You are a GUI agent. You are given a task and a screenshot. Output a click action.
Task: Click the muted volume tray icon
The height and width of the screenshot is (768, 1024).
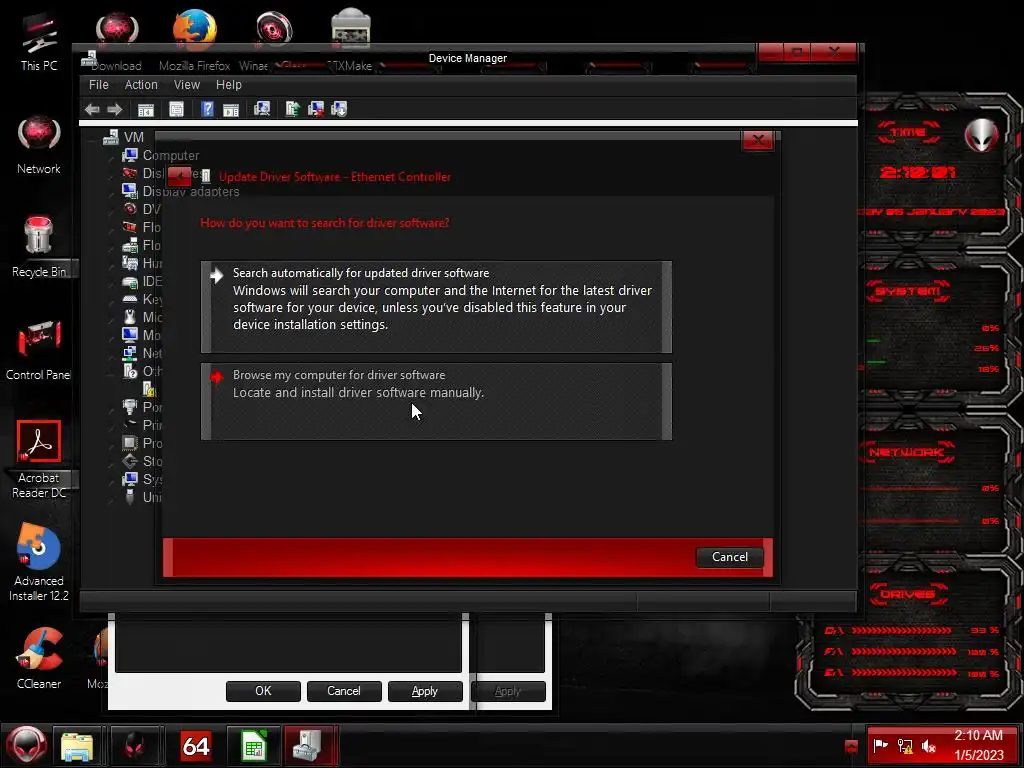[928, 745]
